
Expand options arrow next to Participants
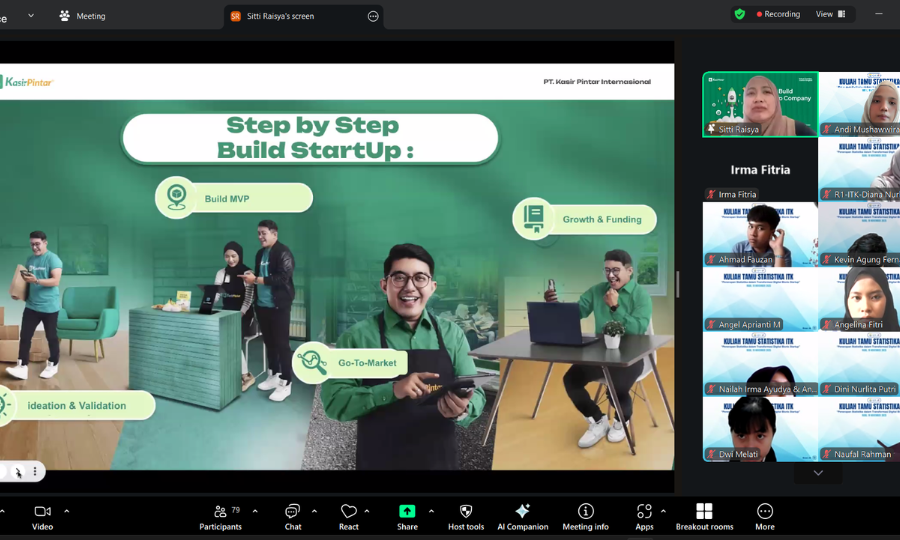(x=255, y=511)
